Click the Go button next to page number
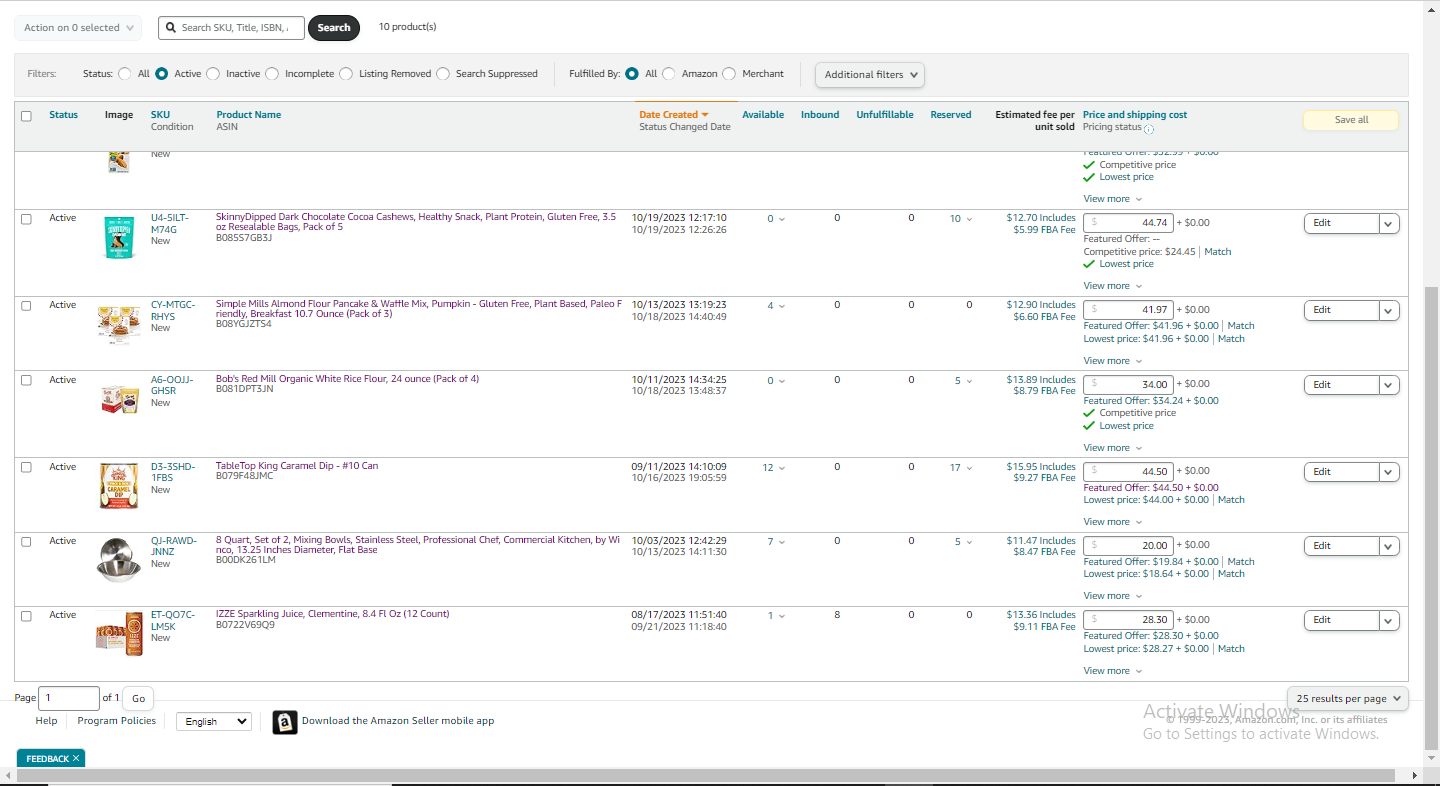 (138, 699)
